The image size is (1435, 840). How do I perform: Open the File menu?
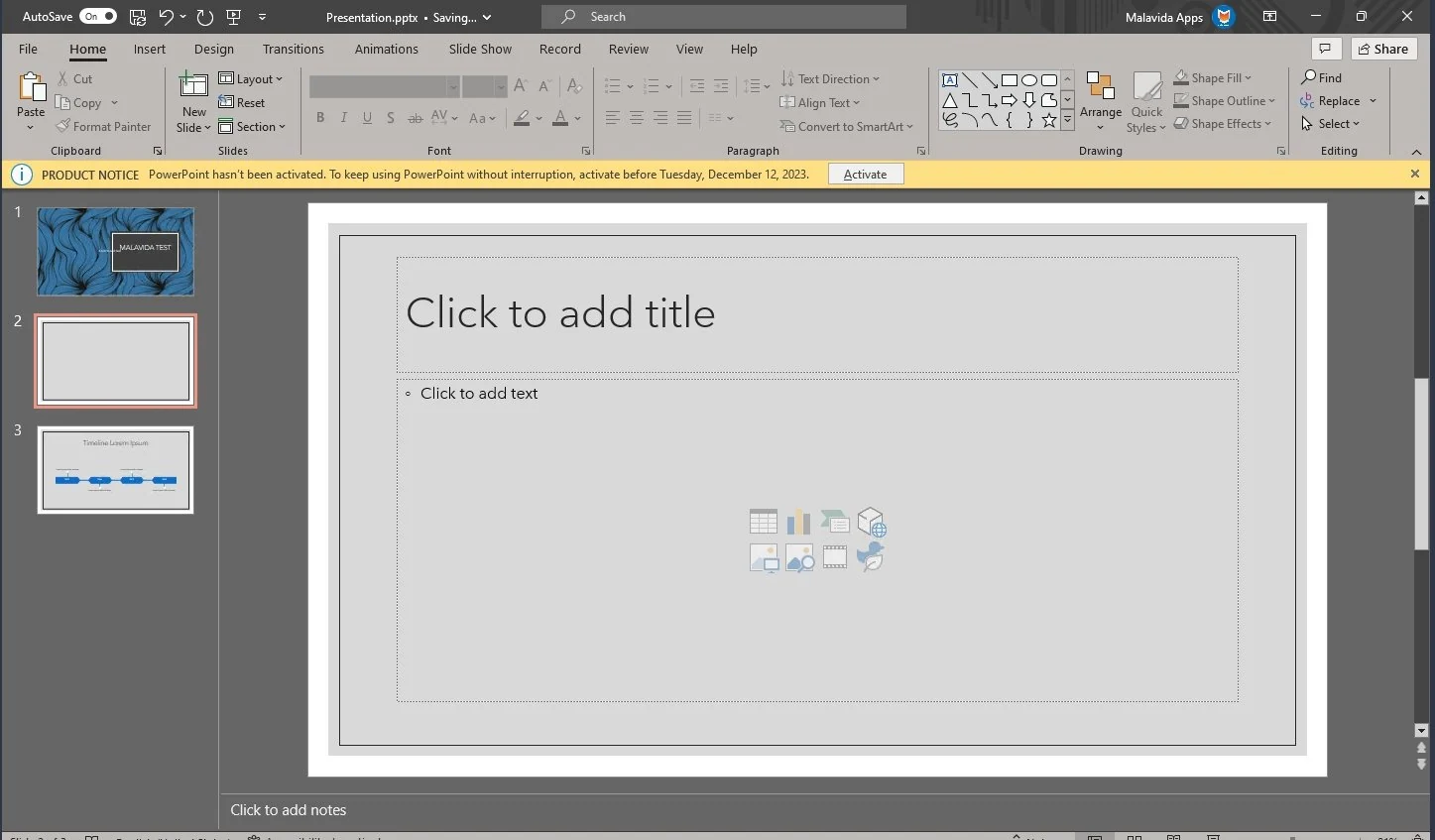point(28,49)
